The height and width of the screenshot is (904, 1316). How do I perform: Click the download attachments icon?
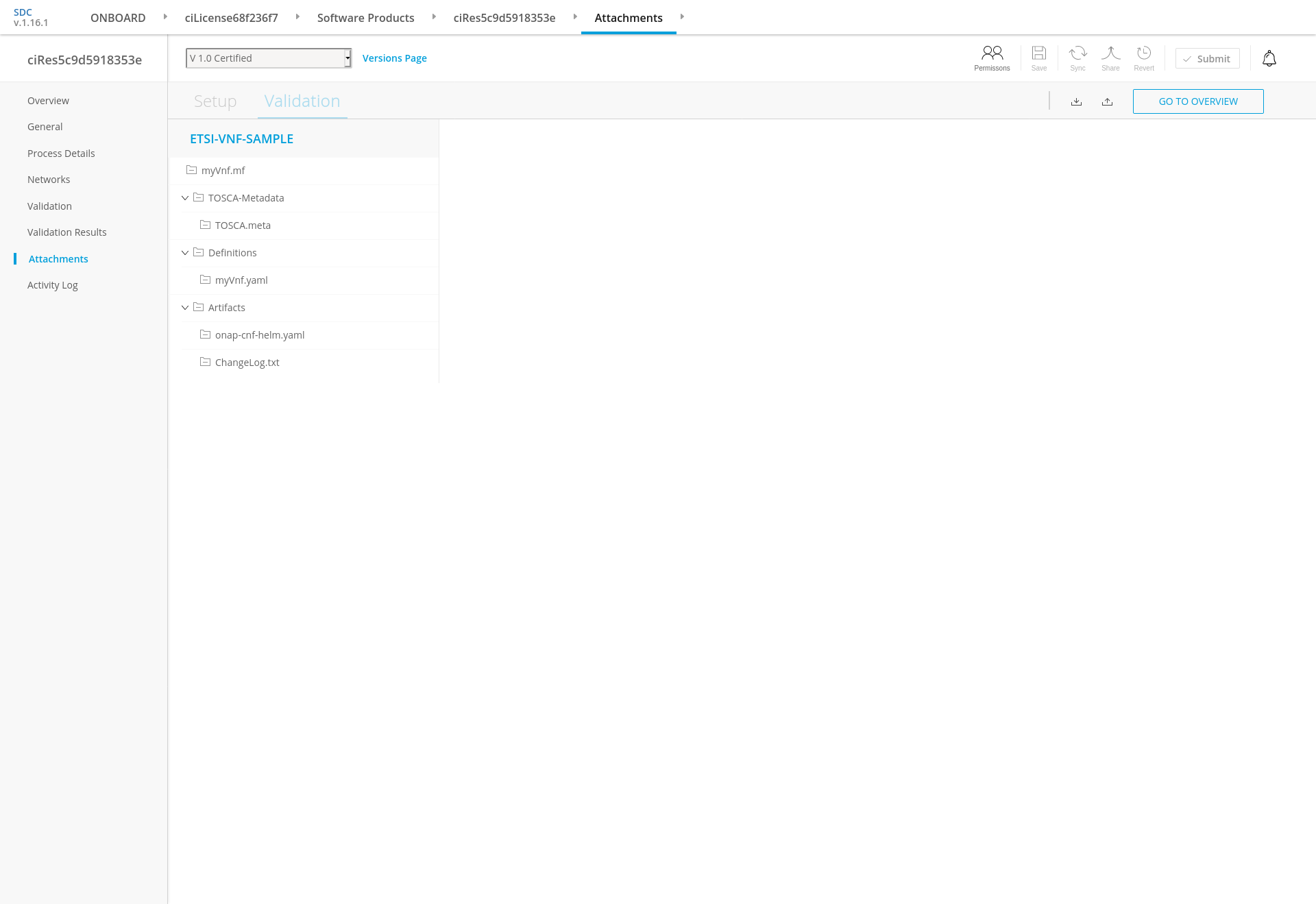coord(1076,101)
